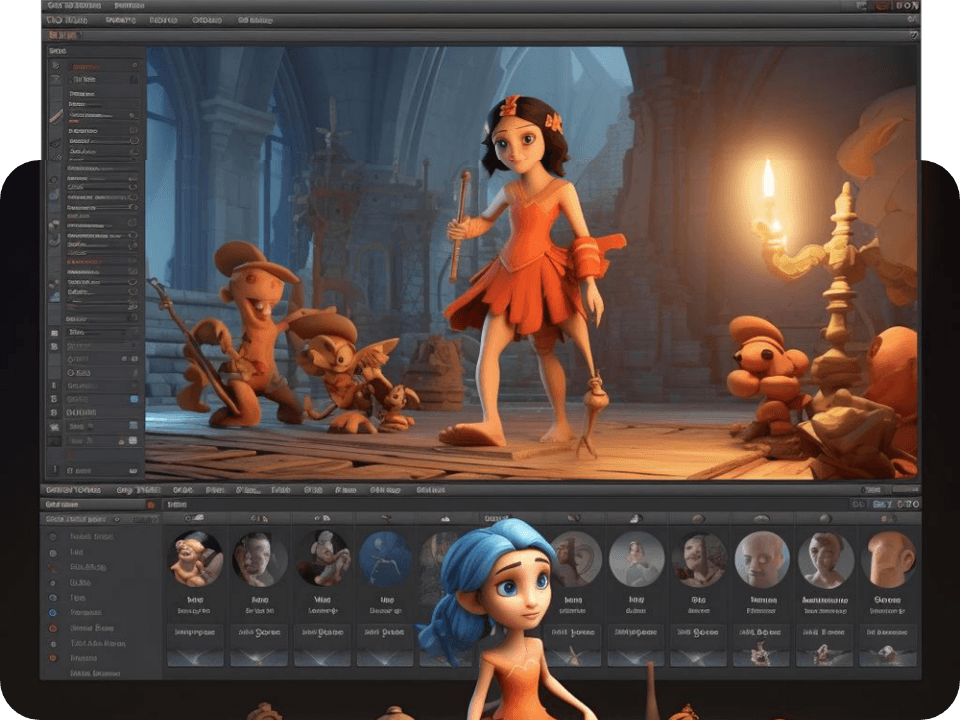
Task: Select the blue radio dot in bottom-left list
Action: tap(53, 611)
